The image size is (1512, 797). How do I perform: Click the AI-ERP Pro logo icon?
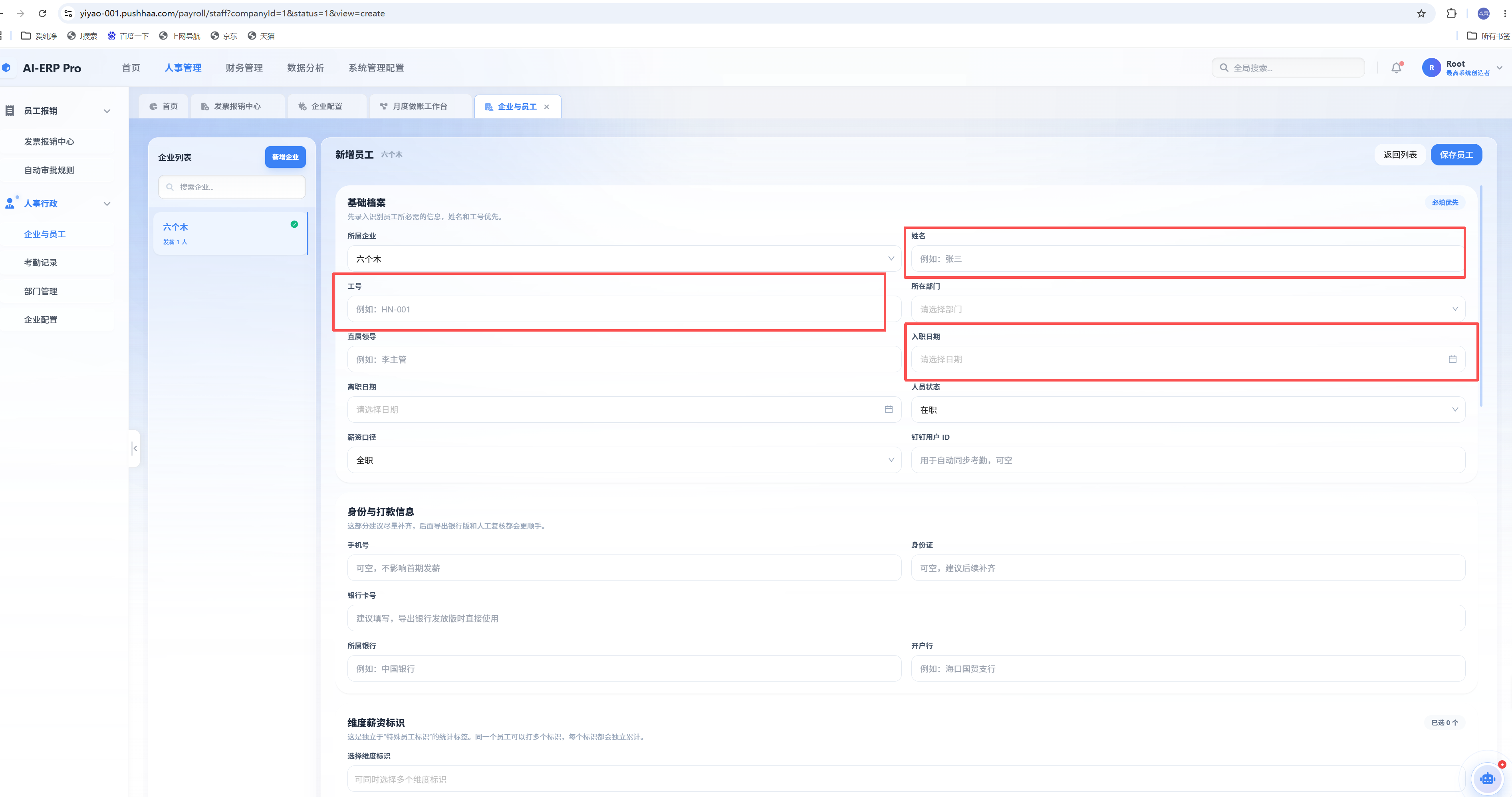point(6,68)
